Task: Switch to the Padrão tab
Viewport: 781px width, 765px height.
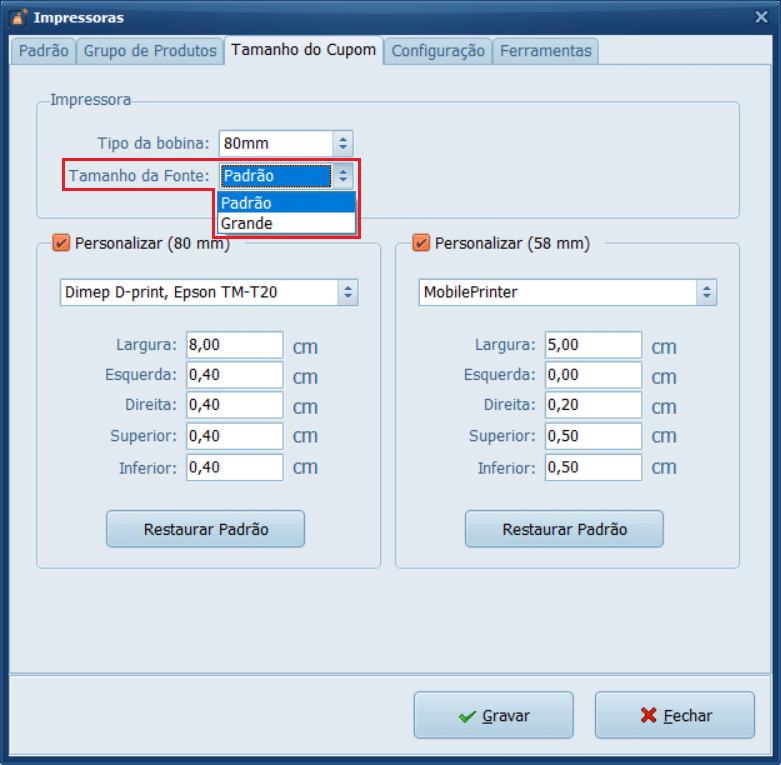Action: (x=43, y=51)
